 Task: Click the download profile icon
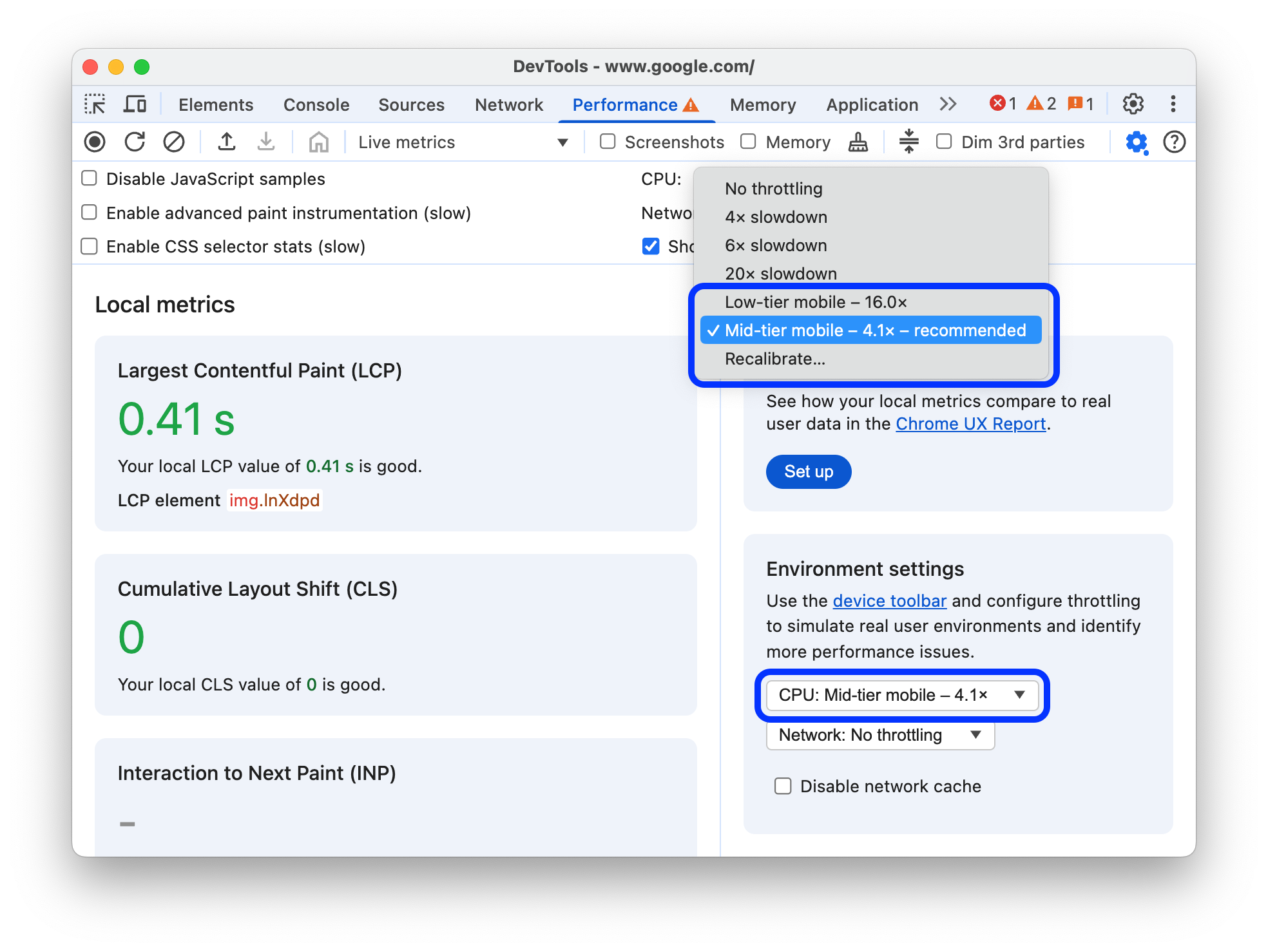point(263,141)
